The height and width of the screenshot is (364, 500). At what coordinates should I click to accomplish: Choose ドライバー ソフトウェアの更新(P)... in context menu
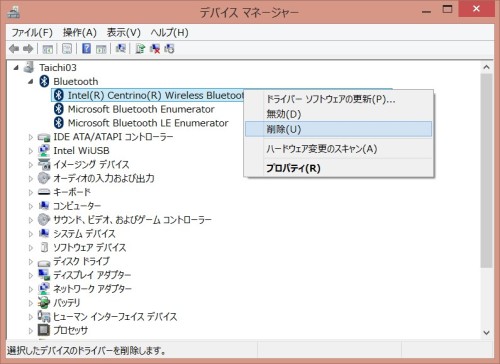(338, 99)
